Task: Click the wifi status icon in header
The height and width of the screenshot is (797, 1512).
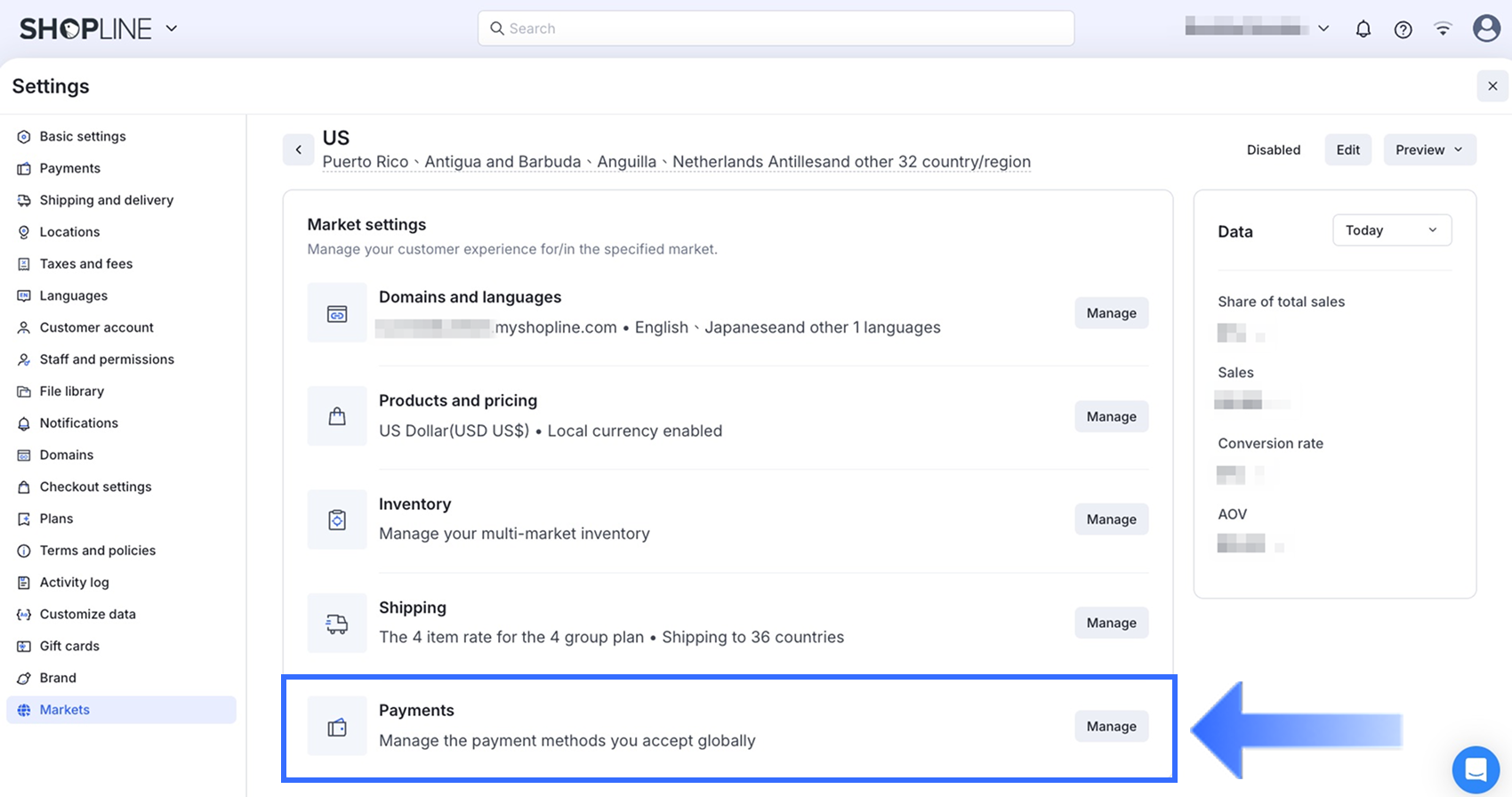Action: [1443, 29]
